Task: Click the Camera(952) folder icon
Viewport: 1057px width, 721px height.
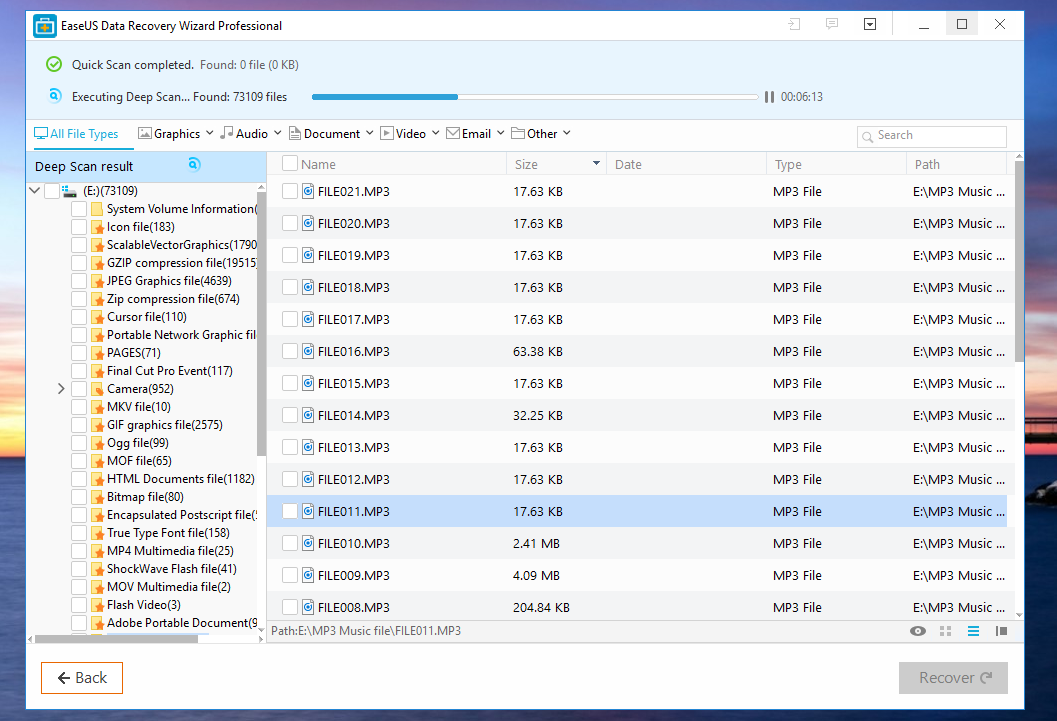Action: coord(98,389)
